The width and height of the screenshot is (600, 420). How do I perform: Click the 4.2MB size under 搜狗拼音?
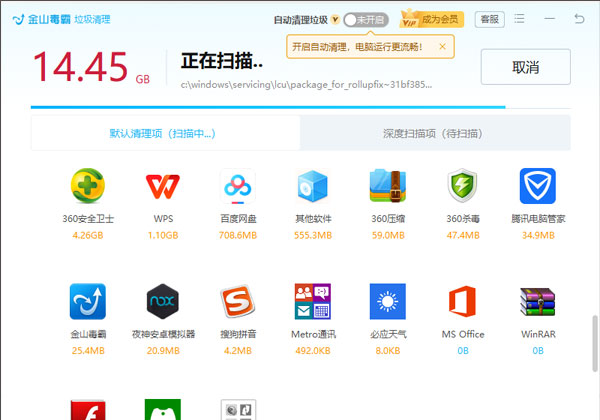pos(238,351)
